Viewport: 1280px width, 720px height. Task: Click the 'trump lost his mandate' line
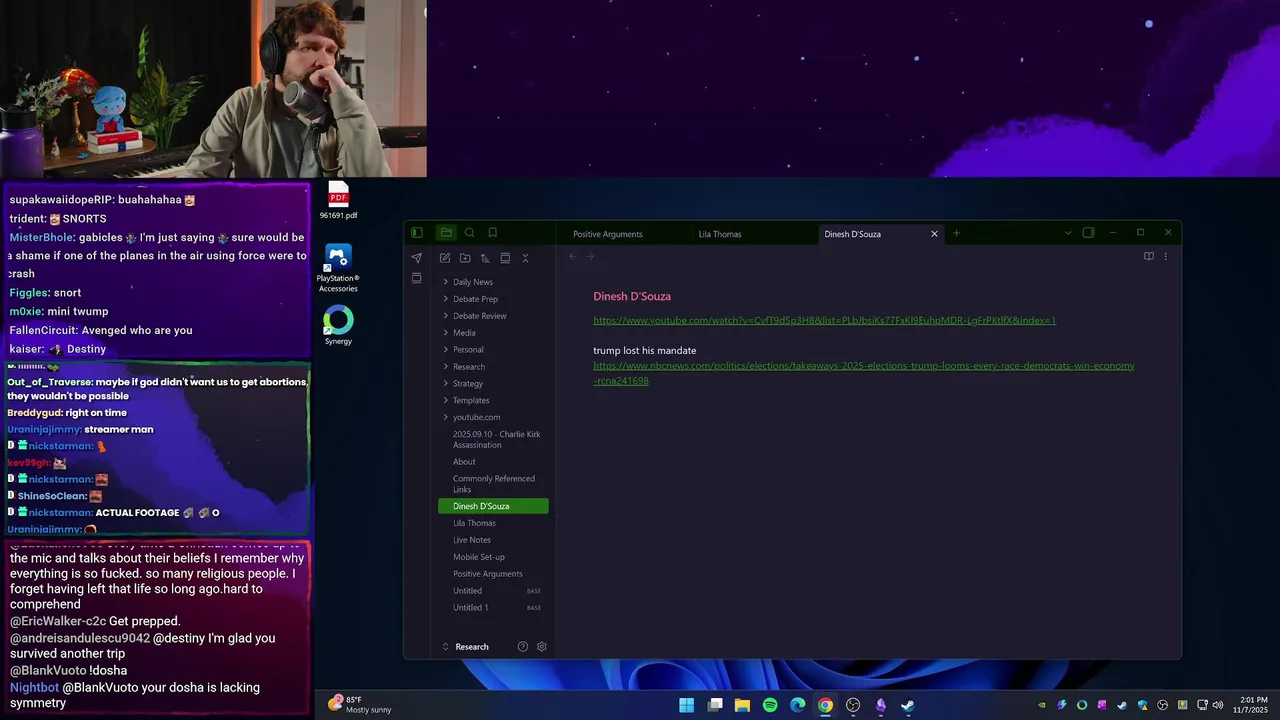(644, 351)
